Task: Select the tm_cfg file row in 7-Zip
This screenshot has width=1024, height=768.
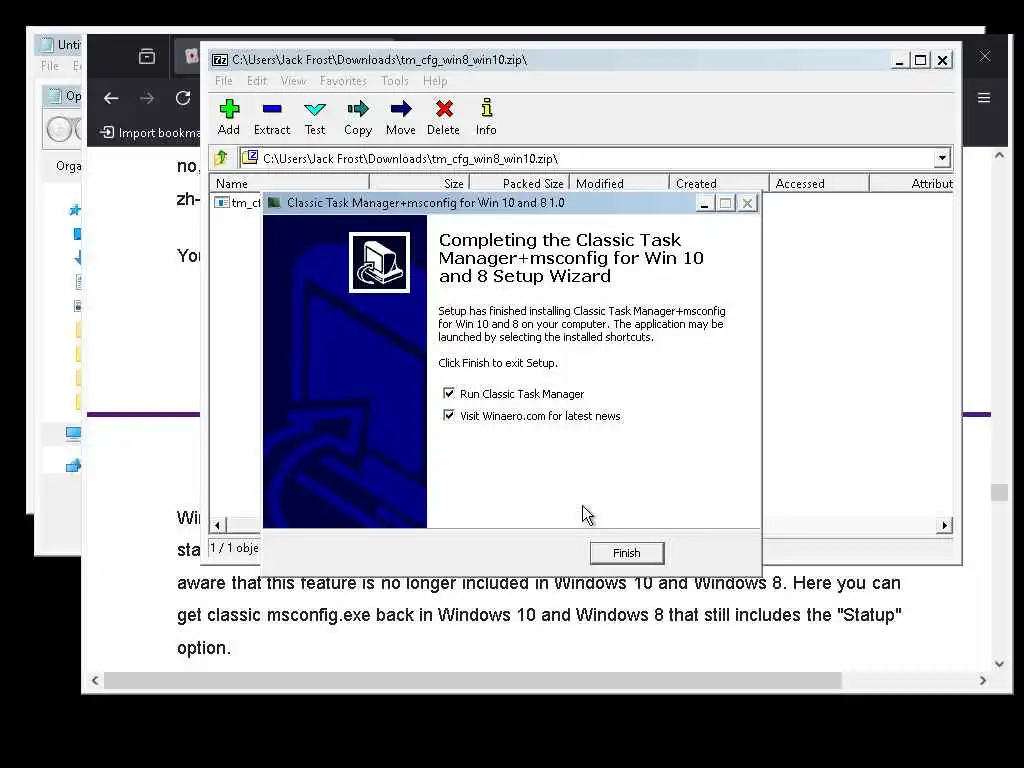Action: (x=238, y=202)
